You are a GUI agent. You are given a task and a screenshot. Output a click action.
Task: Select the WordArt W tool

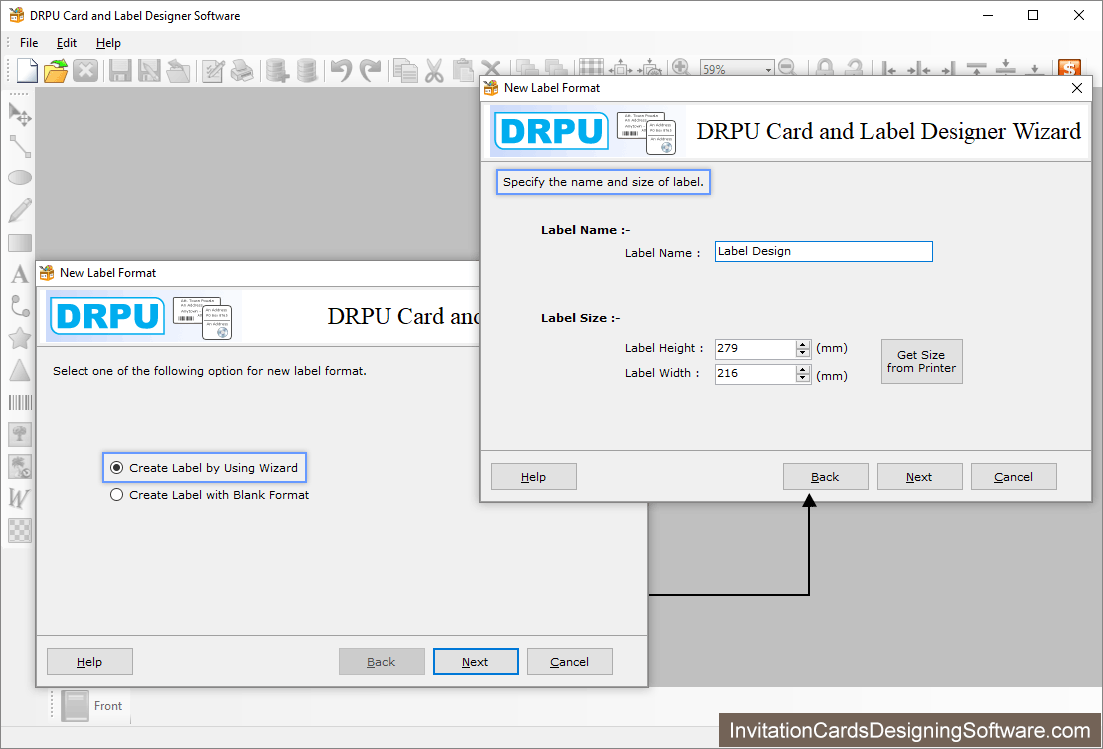pos(20,498)
